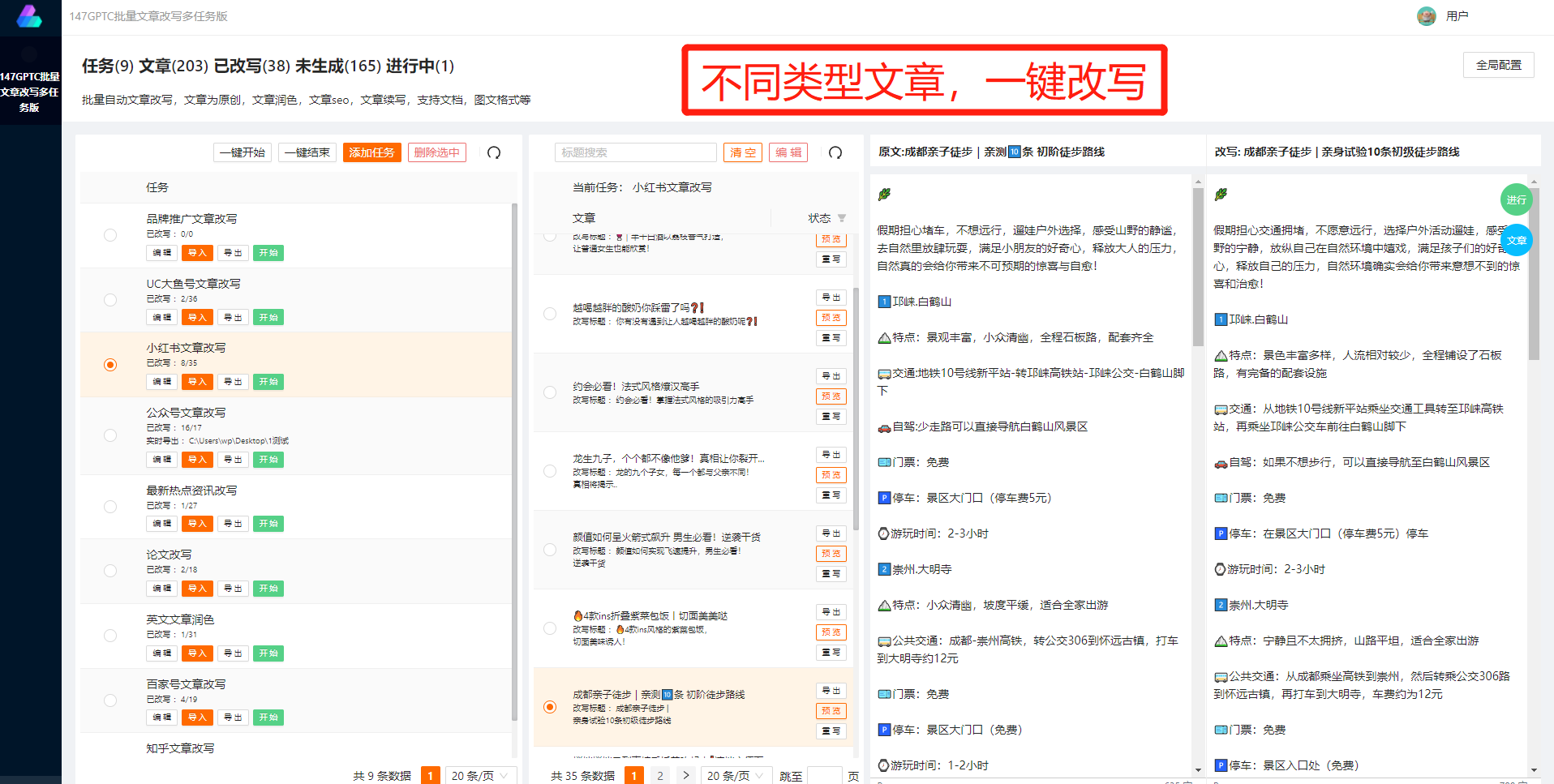1554x784 pixels.
Task: Click page 2 in the article list pagination
Action: tap(660, 775)
